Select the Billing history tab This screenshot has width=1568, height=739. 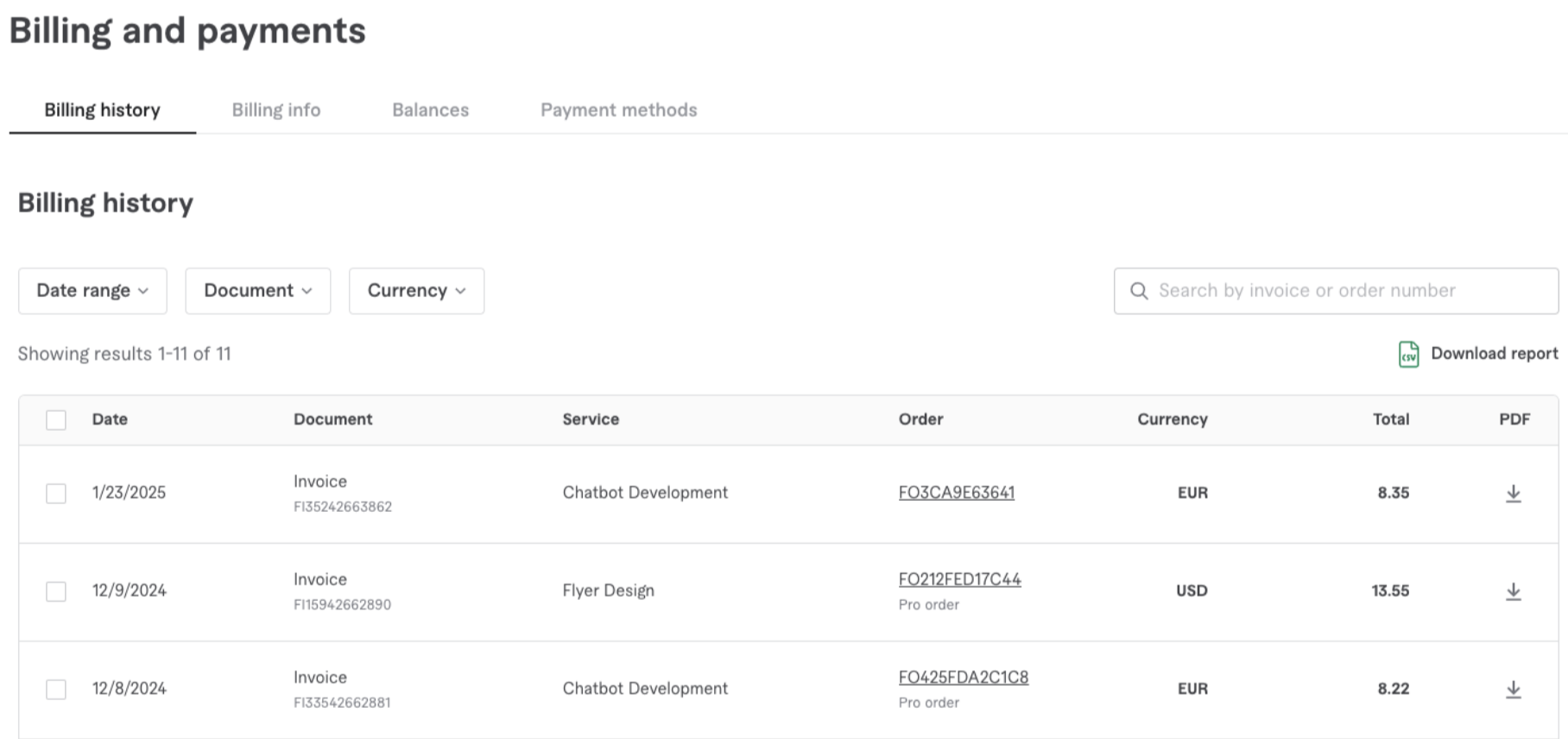pyautogui.click(x=102, y=110)
